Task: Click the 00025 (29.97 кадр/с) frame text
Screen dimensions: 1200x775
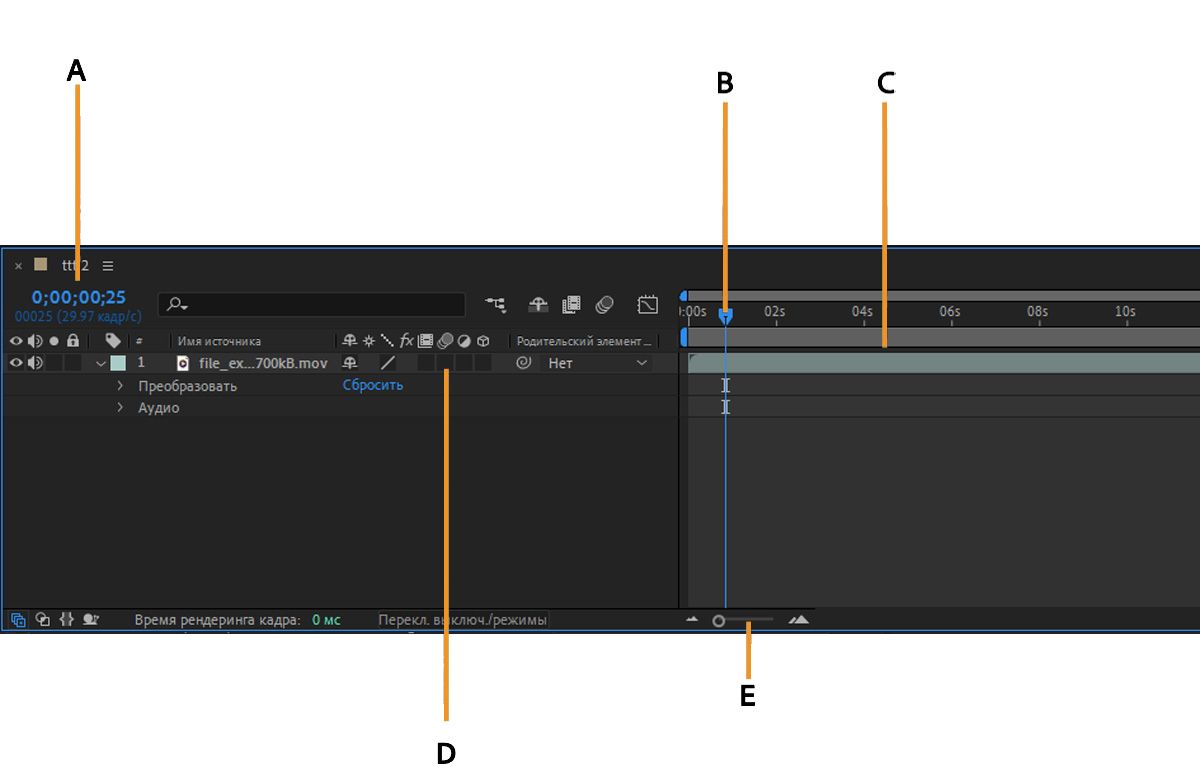Action: click(78, 316)
